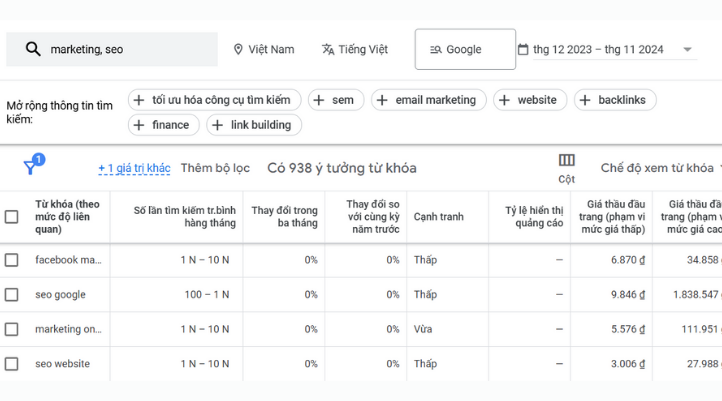Click plus icon on sem chip

tap(319, 100)
